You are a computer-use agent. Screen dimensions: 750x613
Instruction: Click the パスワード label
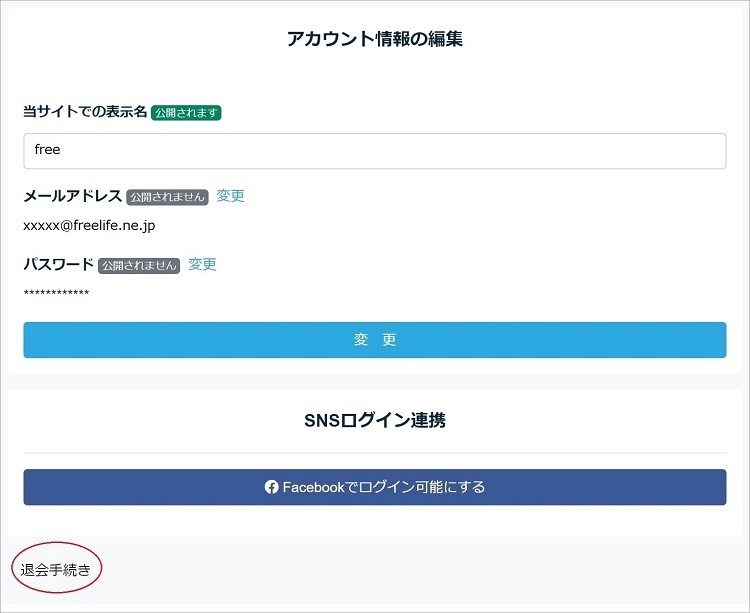pyautogui.click(x=59, y=264)
